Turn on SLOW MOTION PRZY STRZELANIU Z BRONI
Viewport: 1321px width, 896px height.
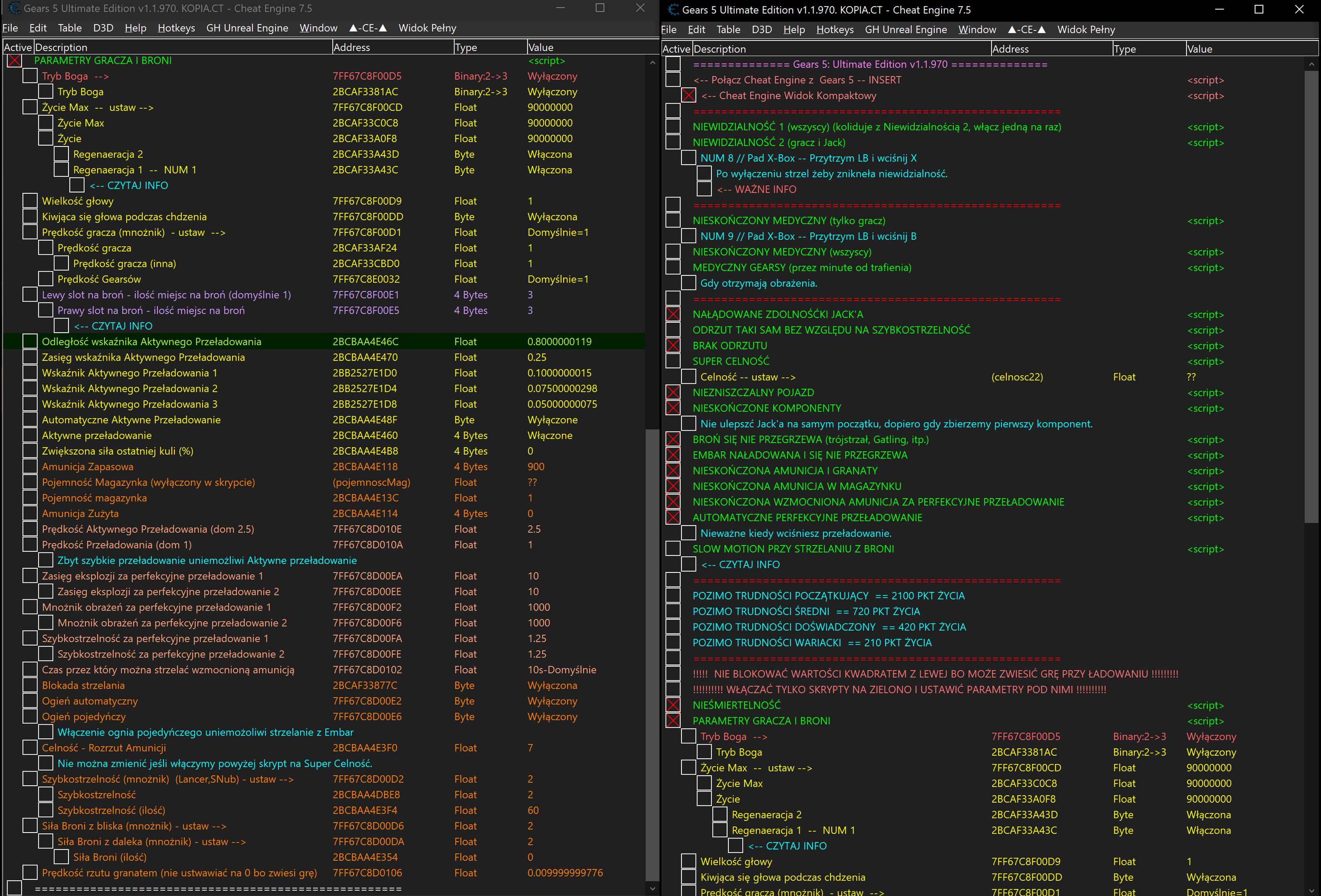673,549
